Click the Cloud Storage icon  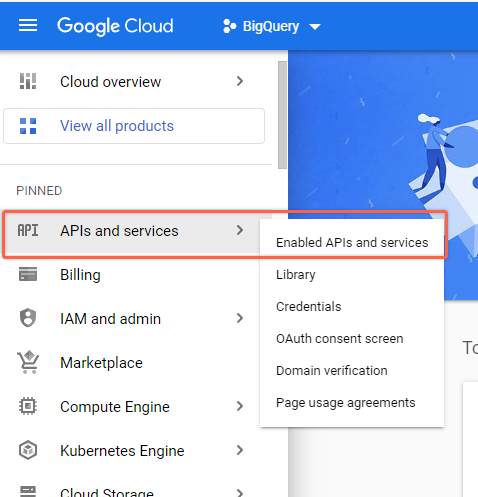(28, 491)
